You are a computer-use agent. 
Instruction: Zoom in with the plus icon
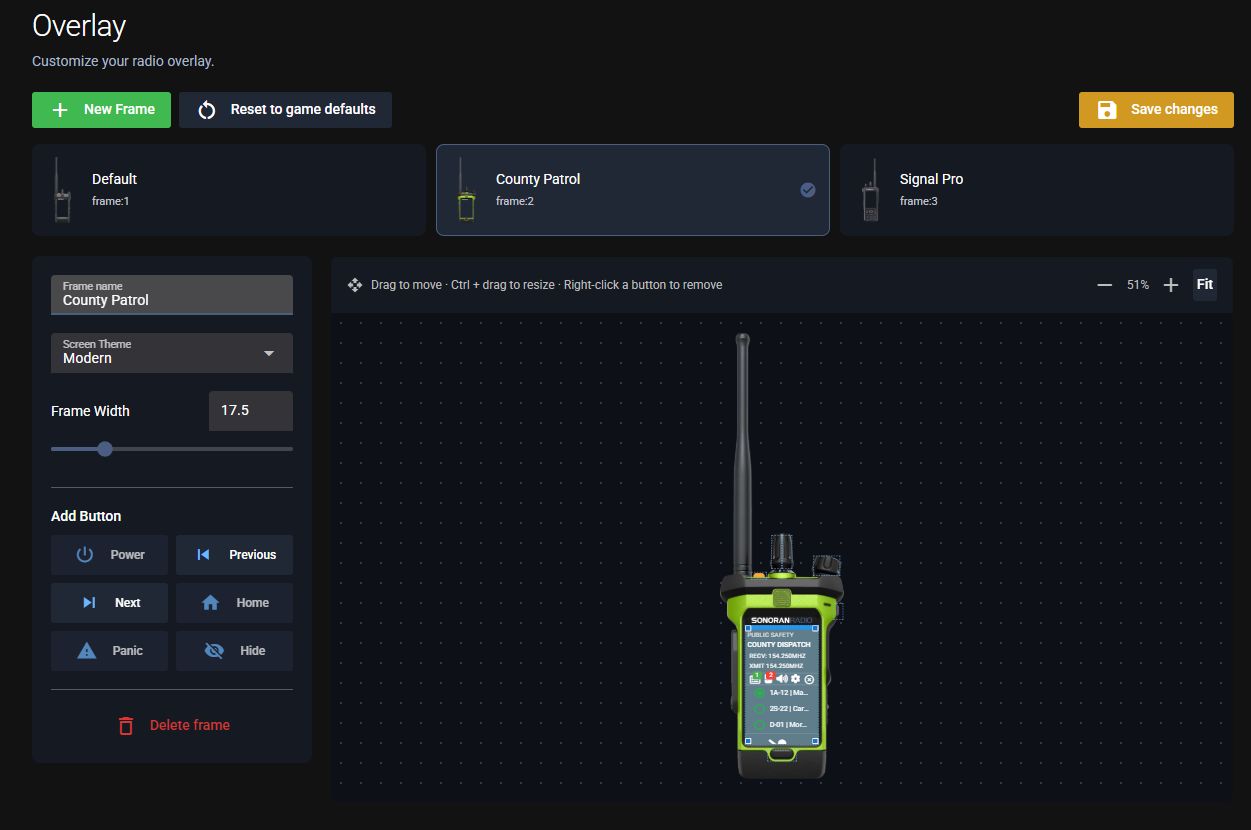pyautogui.click(x=1171, y=285)
